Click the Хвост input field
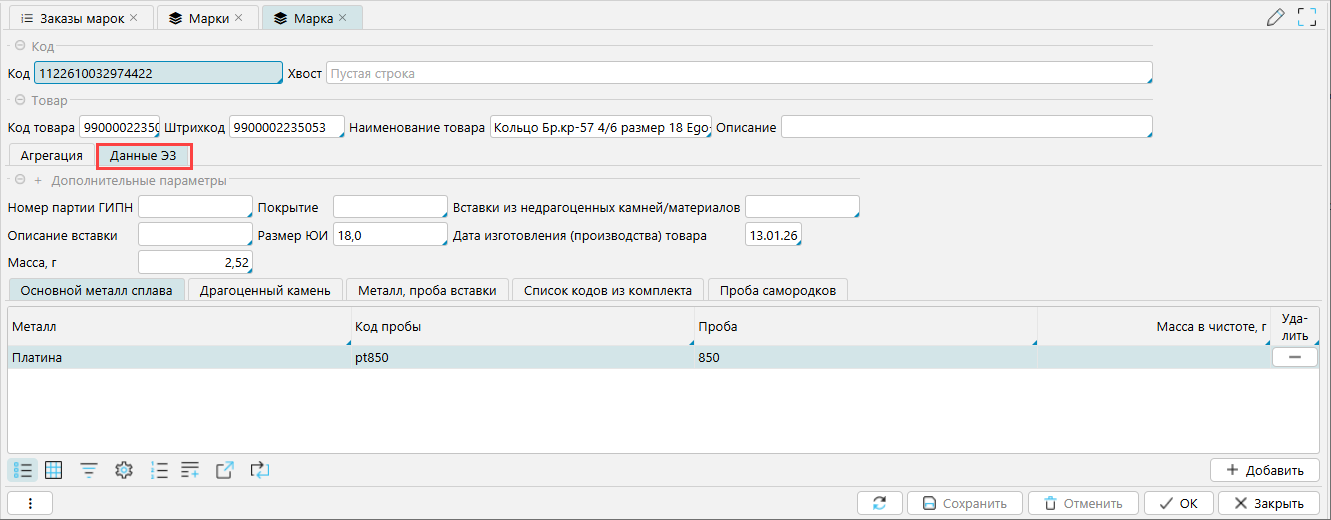The width and height of the screenshot is (1331, 520). click(x=738, y=73)
